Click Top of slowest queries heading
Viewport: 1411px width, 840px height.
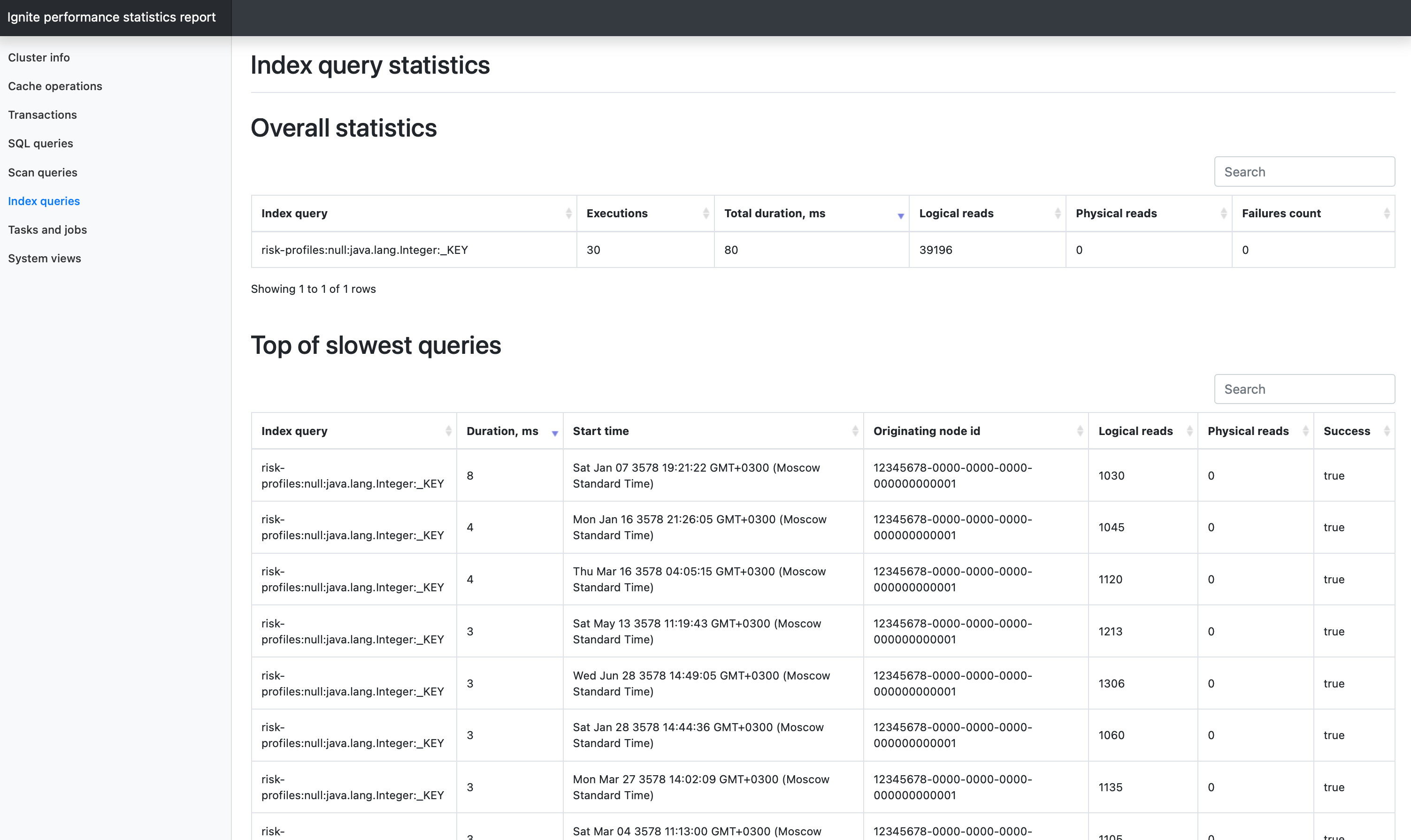(376, 345)
